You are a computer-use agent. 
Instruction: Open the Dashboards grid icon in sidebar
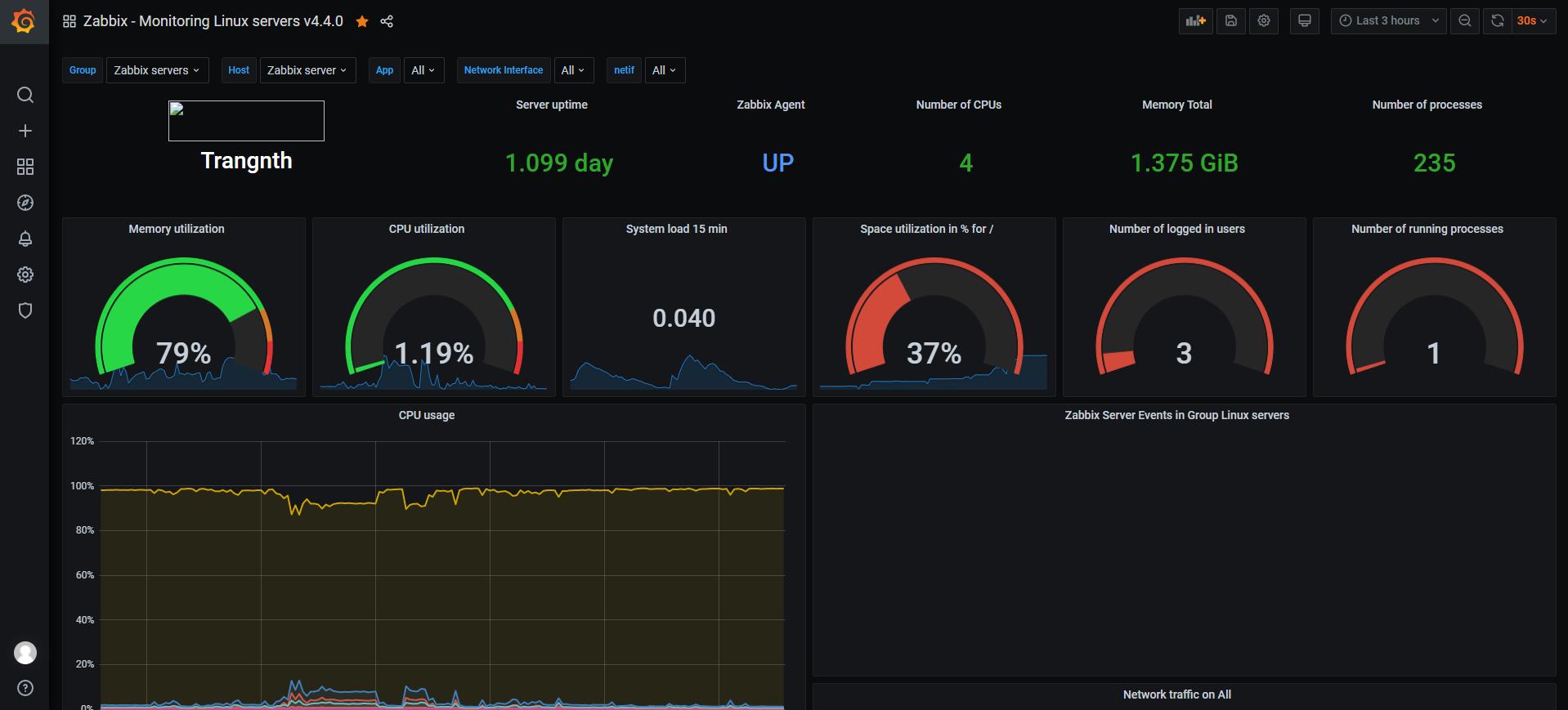25,167
